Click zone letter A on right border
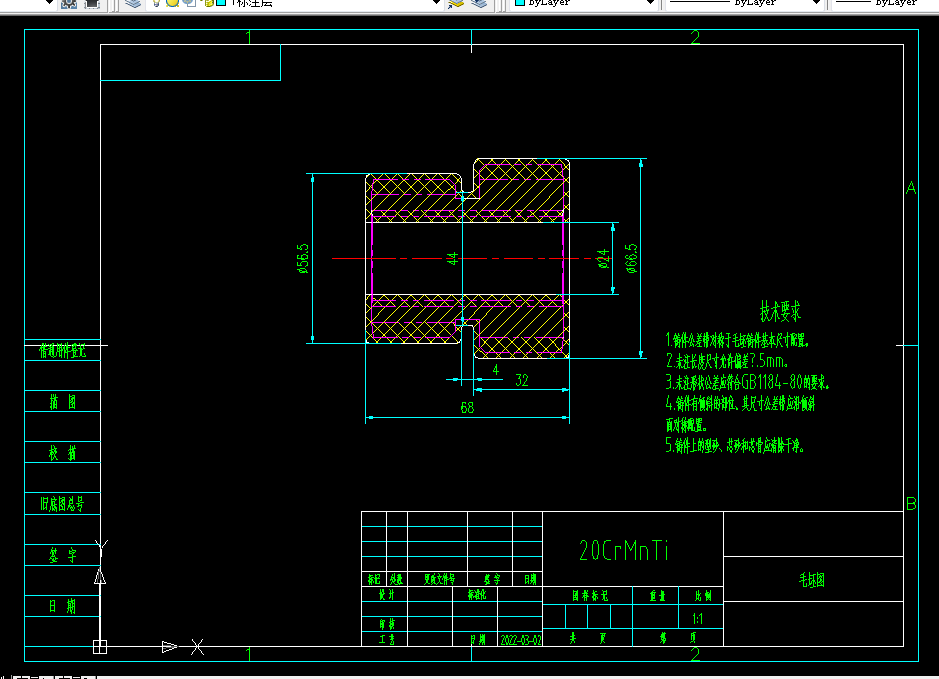The width and height of the screenshot is (939, 679). 911,188
